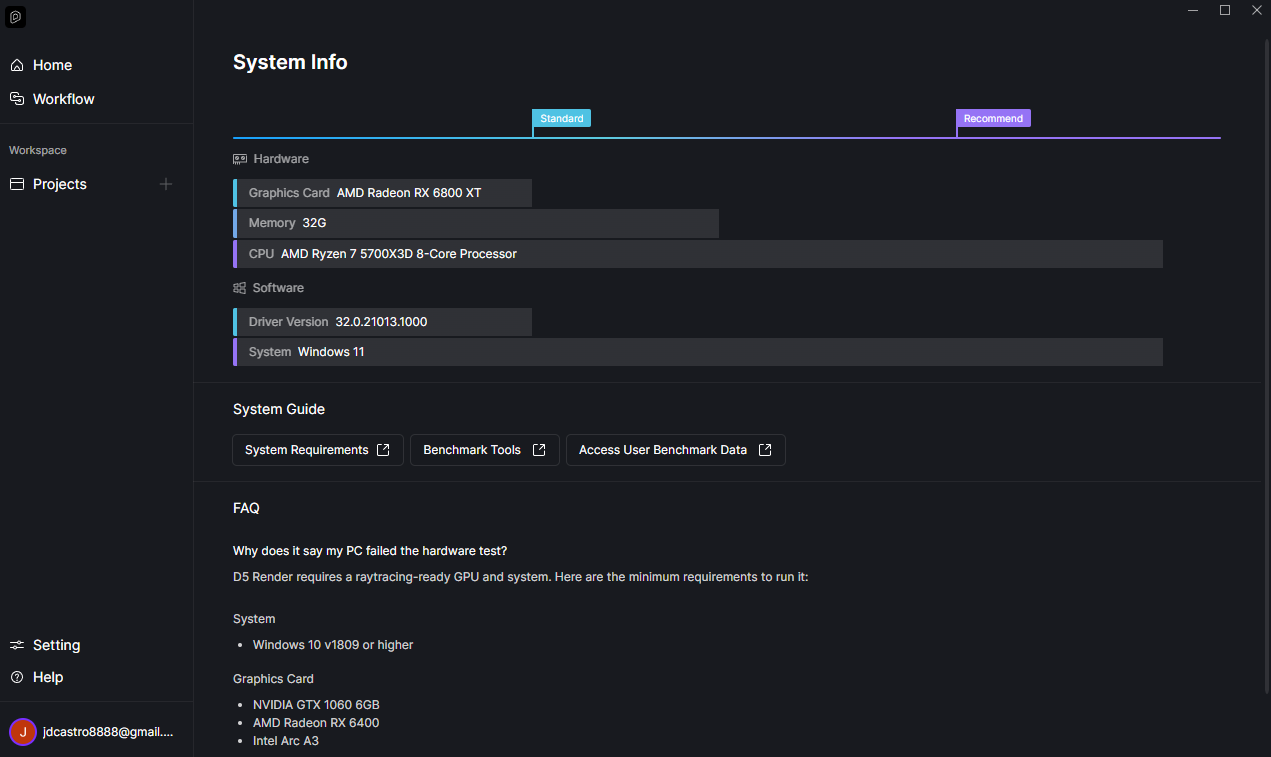Open the user account avatar J

tap(23, 732)
